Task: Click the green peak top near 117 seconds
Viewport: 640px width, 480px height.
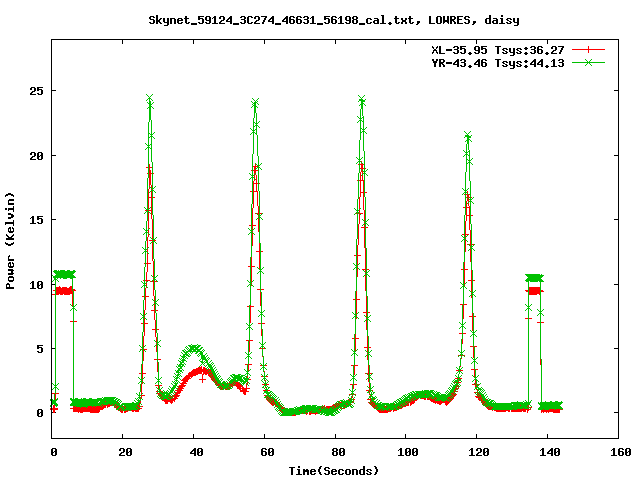Action: [x=468, y=135]
